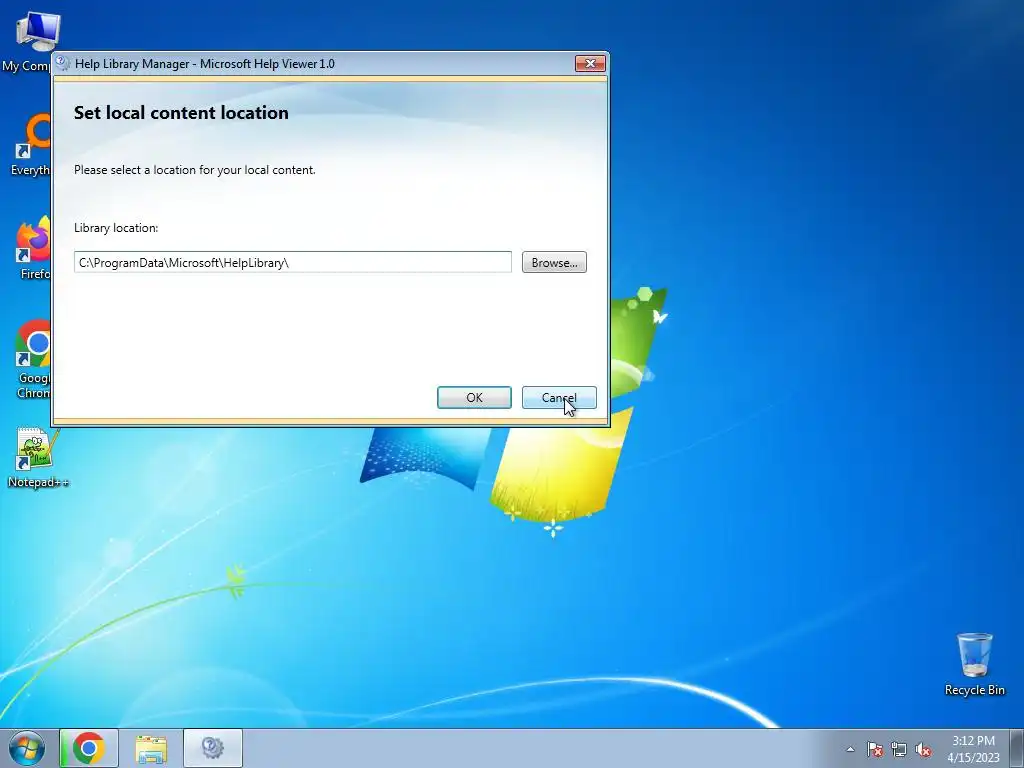Select the Firefox desktop shortcut
Viewport: 1024px width, 768px height.
(x=31, y=249)
